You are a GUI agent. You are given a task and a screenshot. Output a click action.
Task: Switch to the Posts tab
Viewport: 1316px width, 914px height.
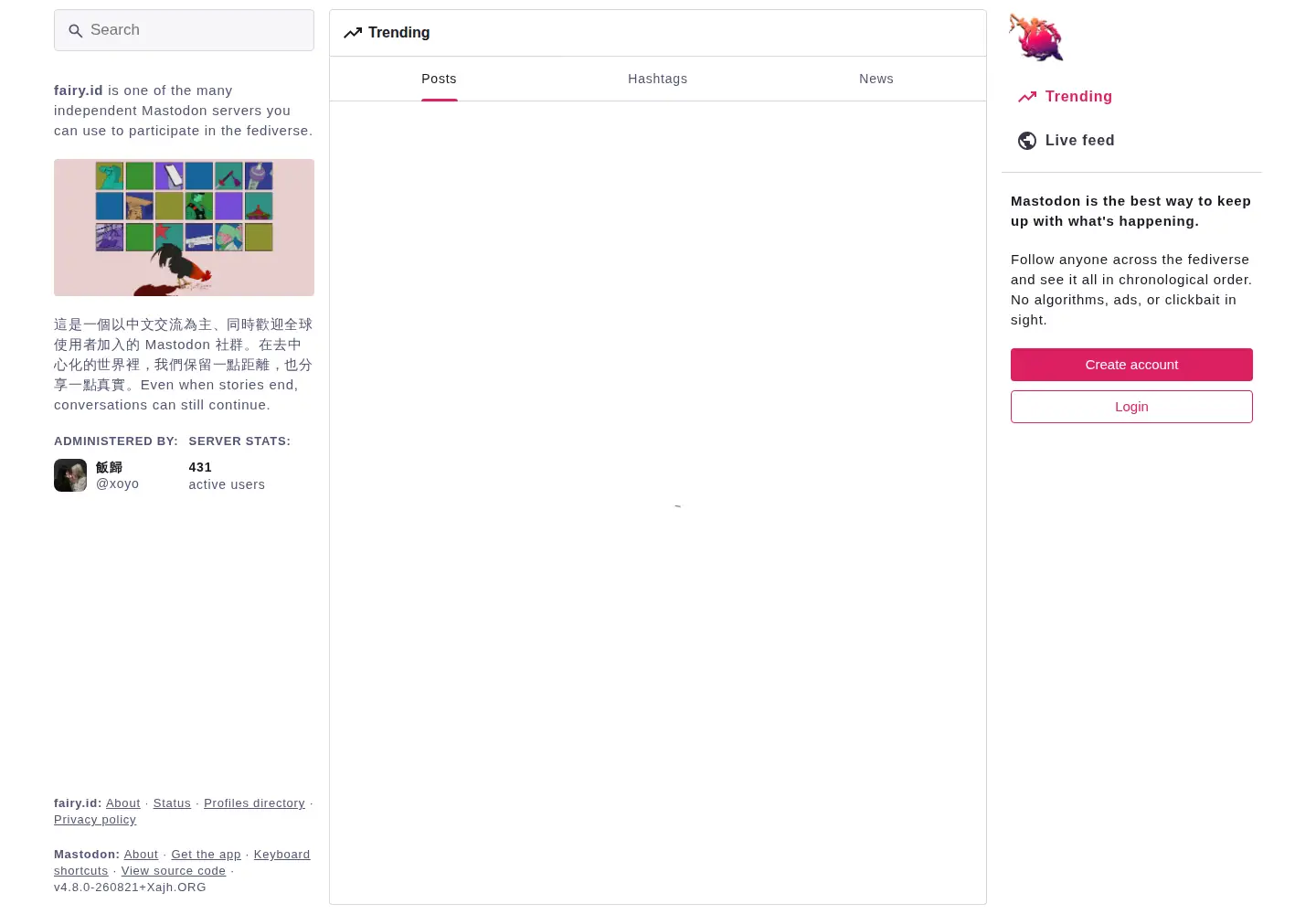(x=439, y=79)
